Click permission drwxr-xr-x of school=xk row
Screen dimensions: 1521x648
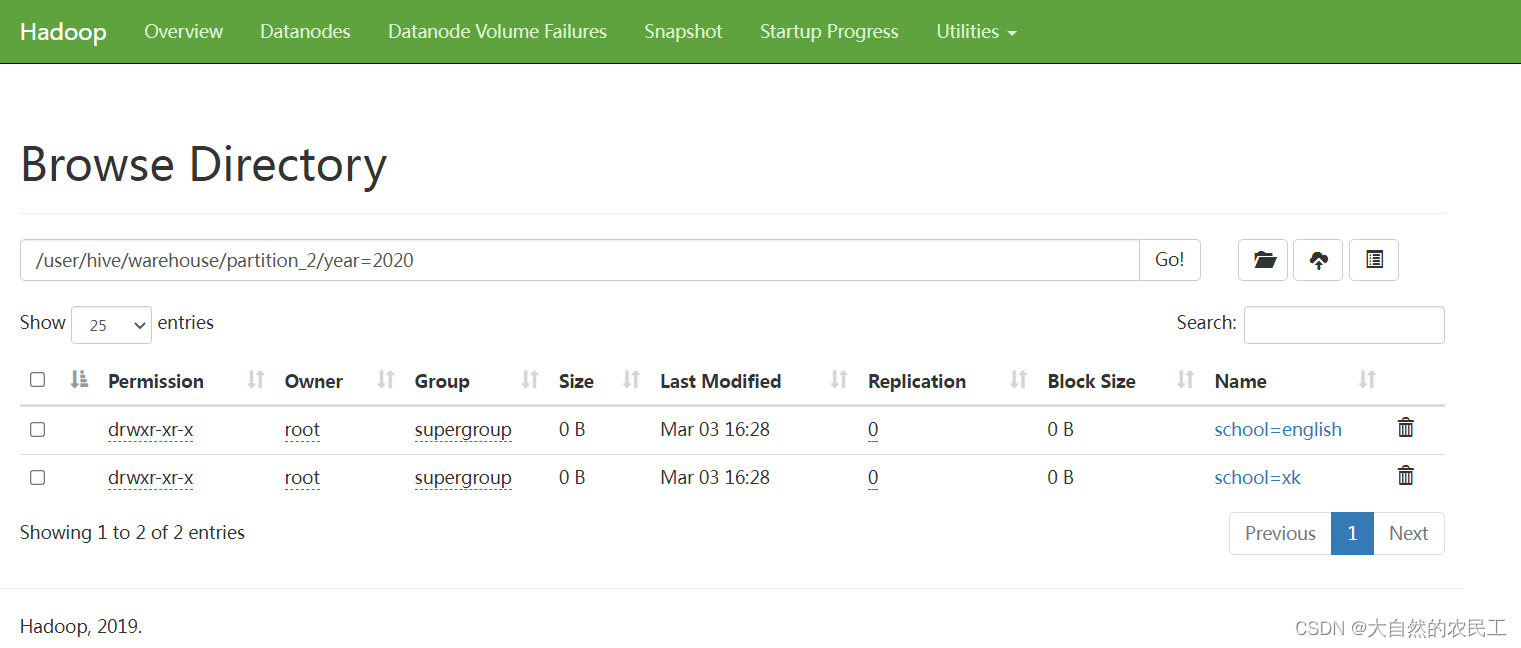click(150, 478)
